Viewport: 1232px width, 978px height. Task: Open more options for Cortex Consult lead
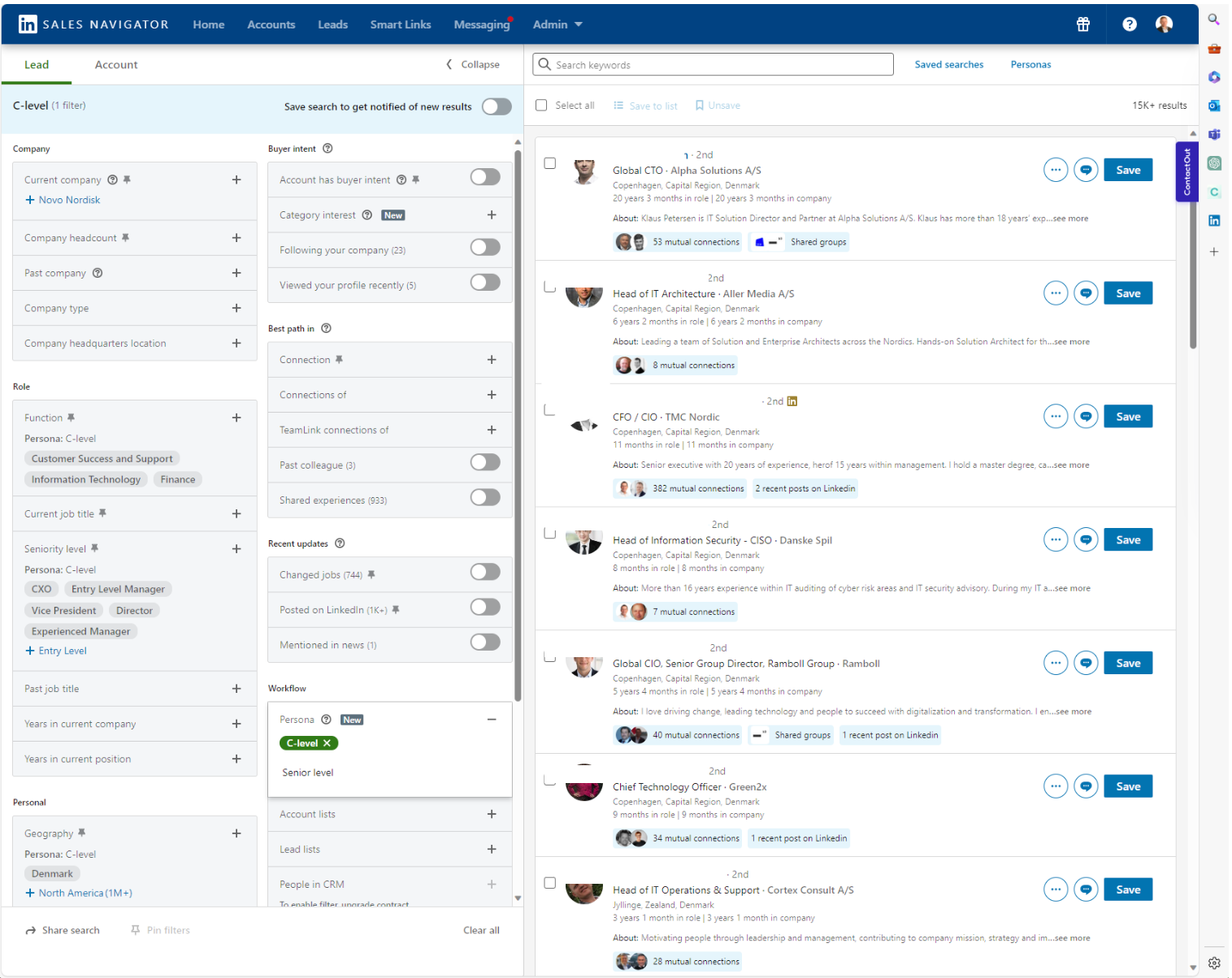coord(1056,889)
